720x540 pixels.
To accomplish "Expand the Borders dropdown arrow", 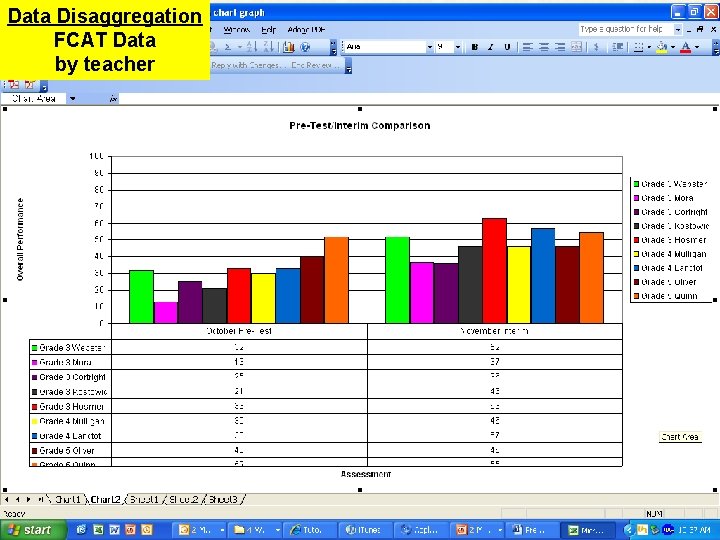I will [649, 47].
